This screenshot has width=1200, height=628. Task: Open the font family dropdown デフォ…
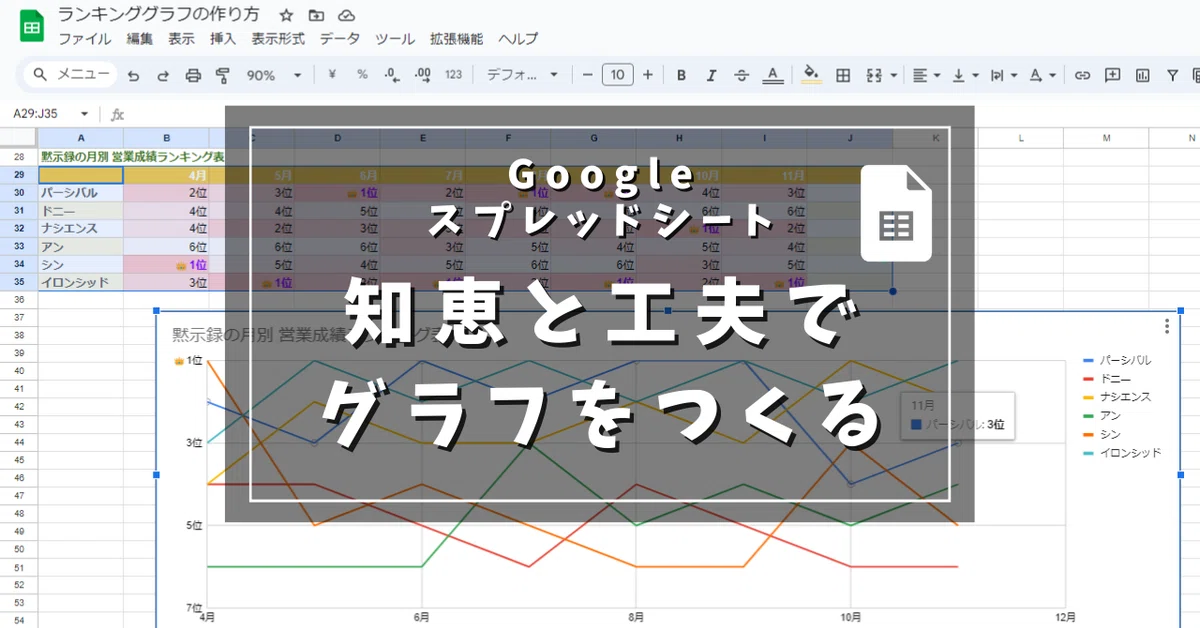522,75
